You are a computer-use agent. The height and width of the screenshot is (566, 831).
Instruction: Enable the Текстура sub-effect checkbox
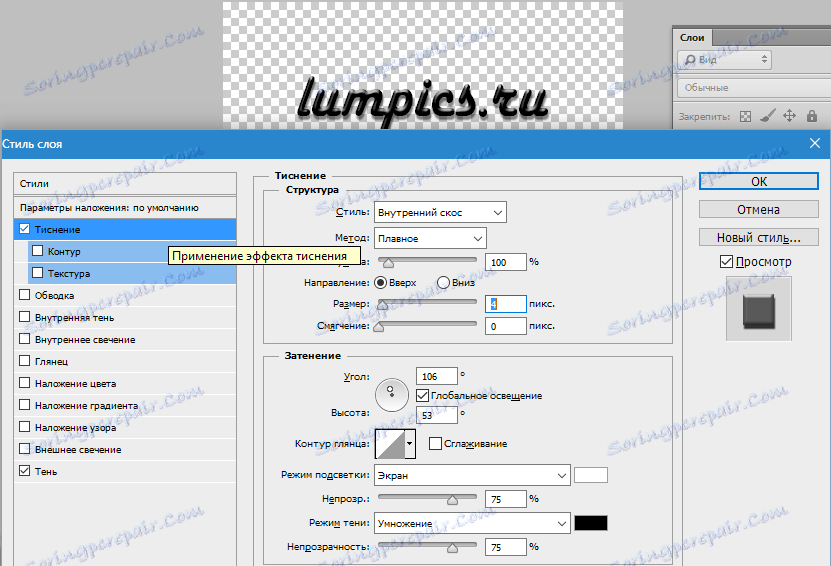tap(38, 273)
